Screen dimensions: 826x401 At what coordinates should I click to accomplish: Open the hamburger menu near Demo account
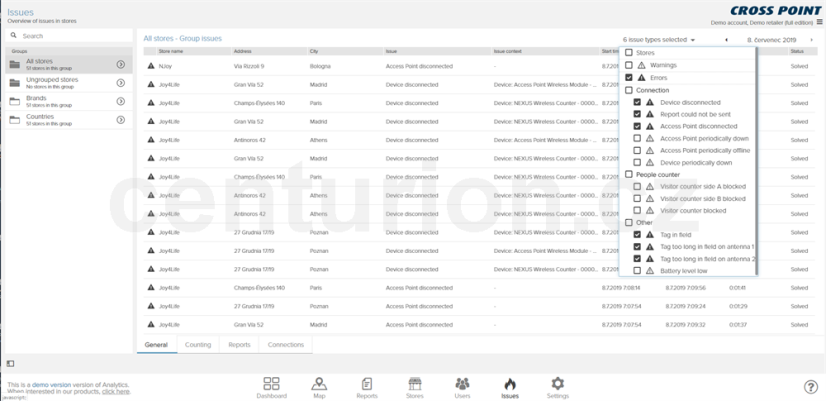pos(819,22)
